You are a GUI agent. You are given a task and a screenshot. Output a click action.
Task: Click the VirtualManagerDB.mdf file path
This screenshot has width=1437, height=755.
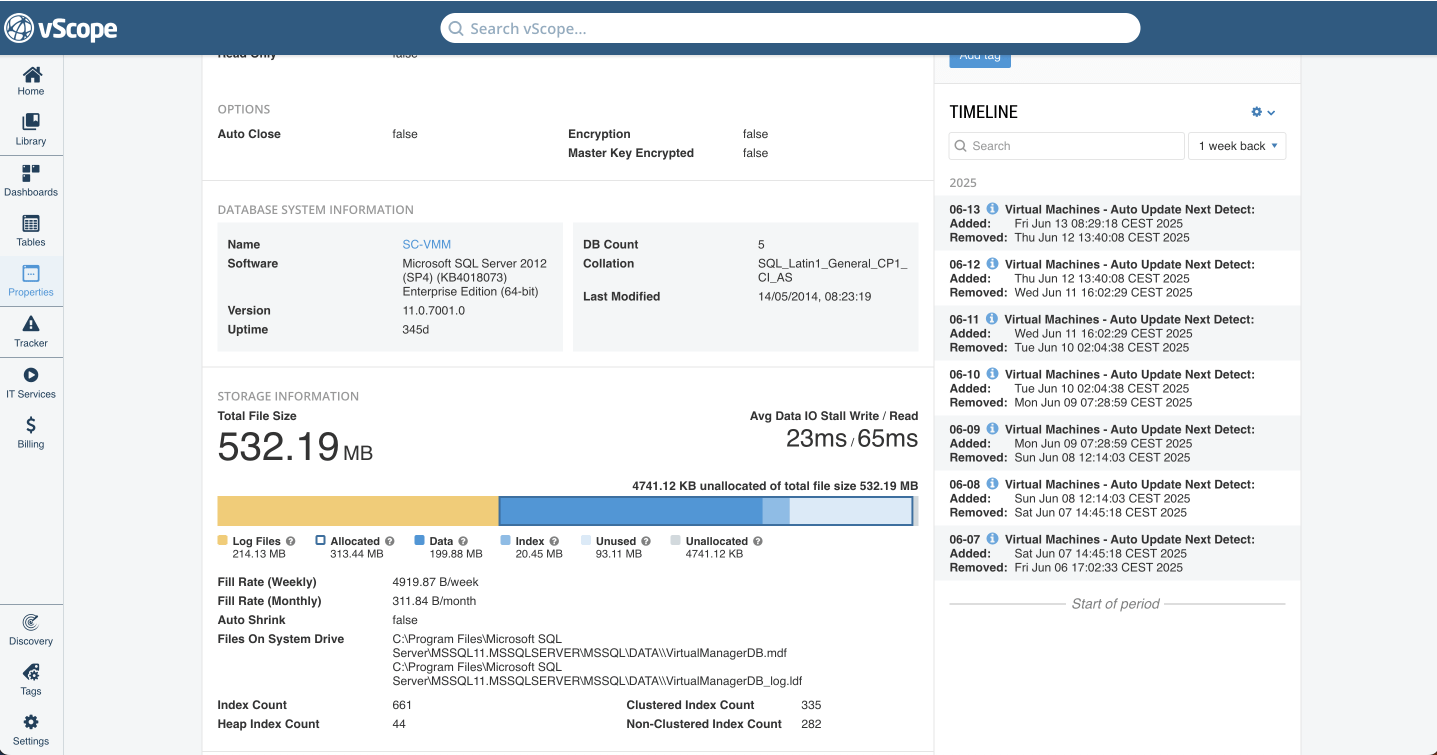pyautogui.click(x=589, y=646)
